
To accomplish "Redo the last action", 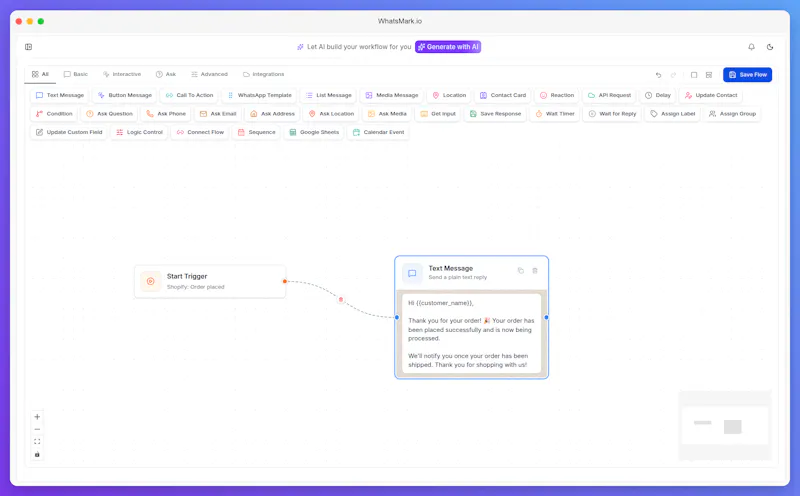I will tap(673, 75).
